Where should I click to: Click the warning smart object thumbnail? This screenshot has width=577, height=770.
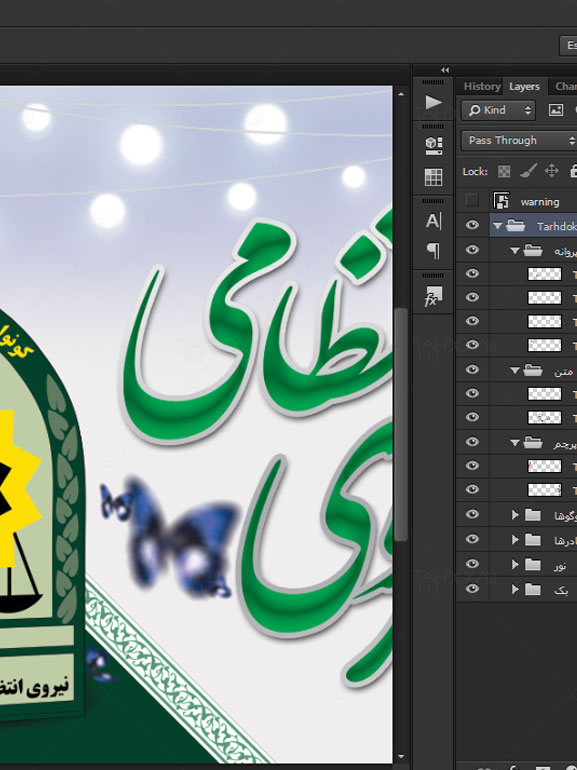[x=501, y=201]
